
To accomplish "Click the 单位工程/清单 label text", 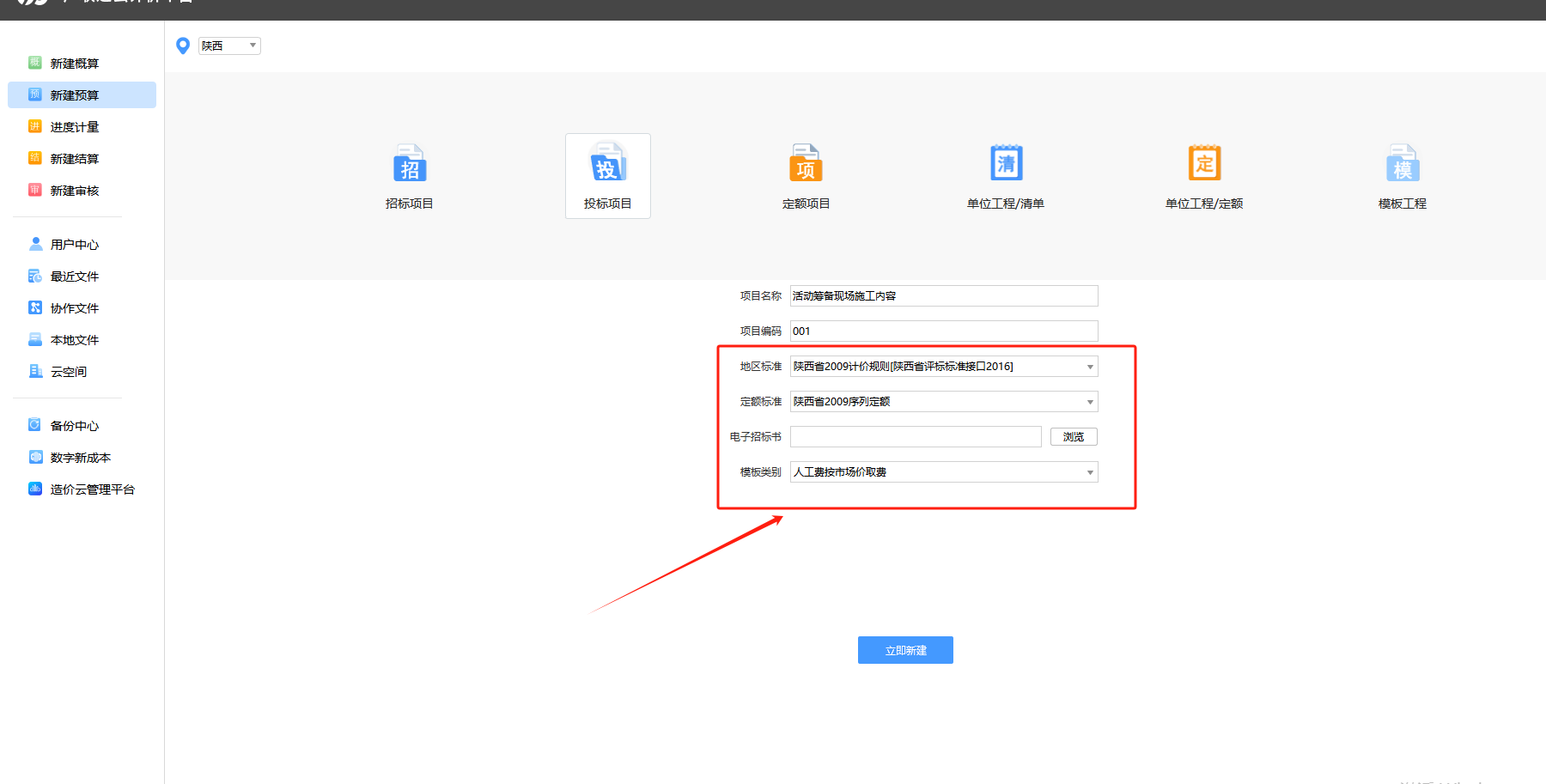I will click(x=1006, y=204).
